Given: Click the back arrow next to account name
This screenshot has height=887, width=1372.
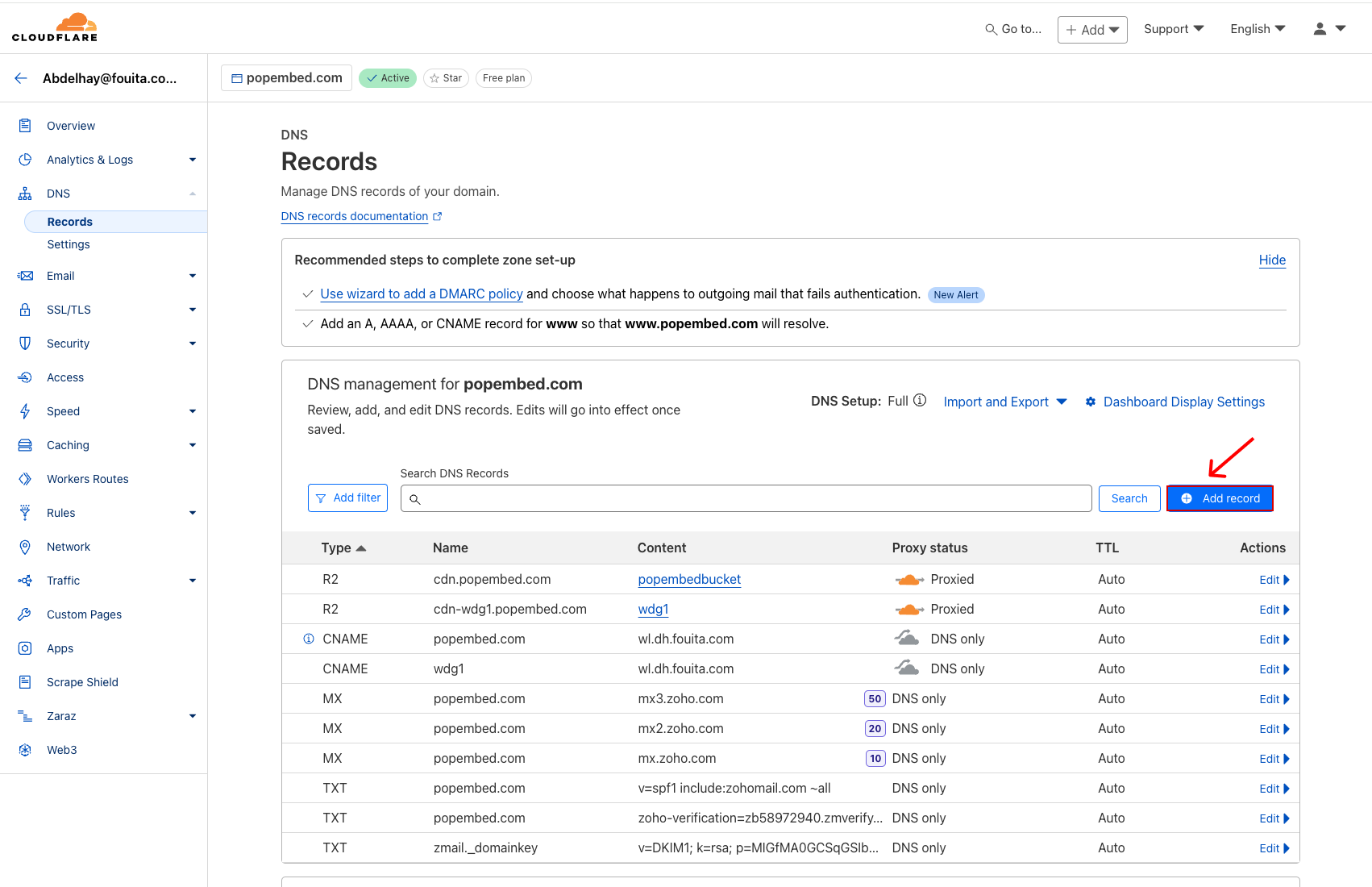Looking at the screenshot, I should point(21,78).
